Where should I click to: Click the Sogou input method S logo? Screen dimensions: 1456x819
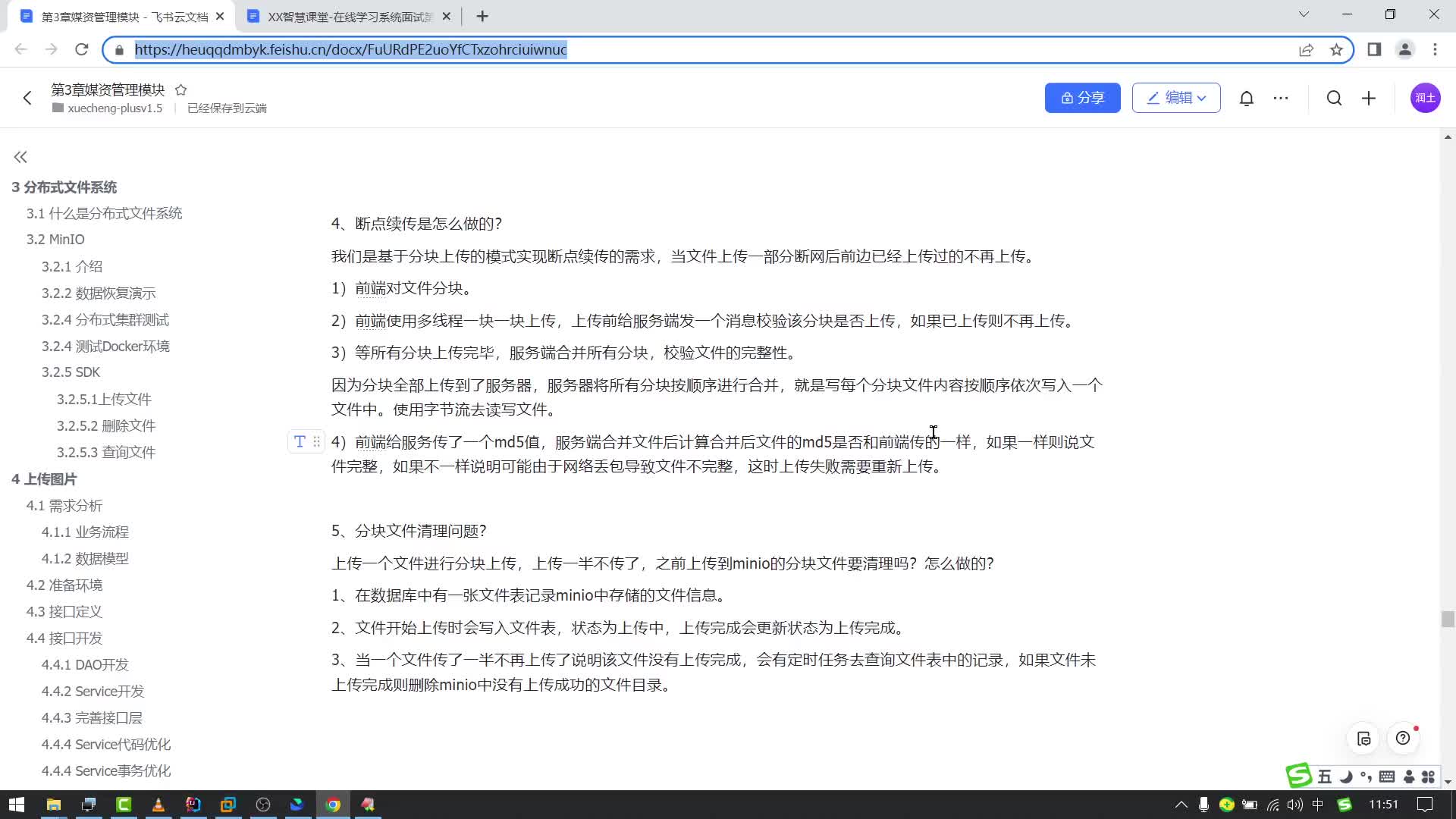click(x=1298, y=775)
